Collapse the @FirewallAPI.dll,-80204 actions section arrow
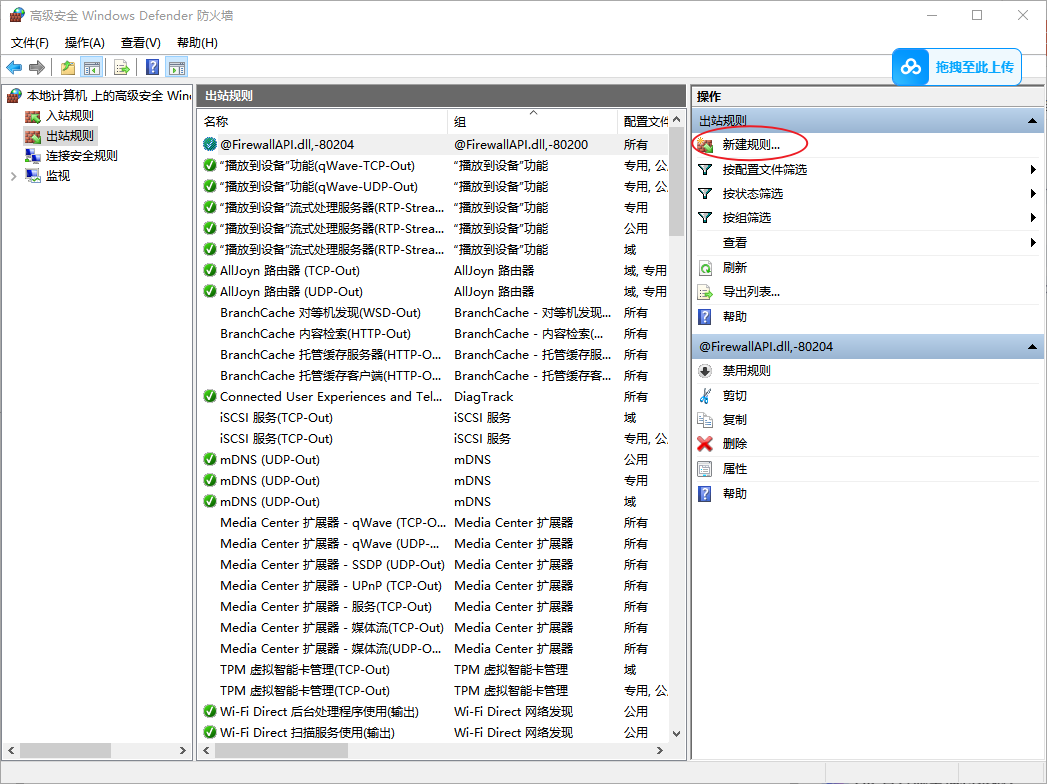This screenshot has width=1047, height=784. click(x=1032, y=347)
